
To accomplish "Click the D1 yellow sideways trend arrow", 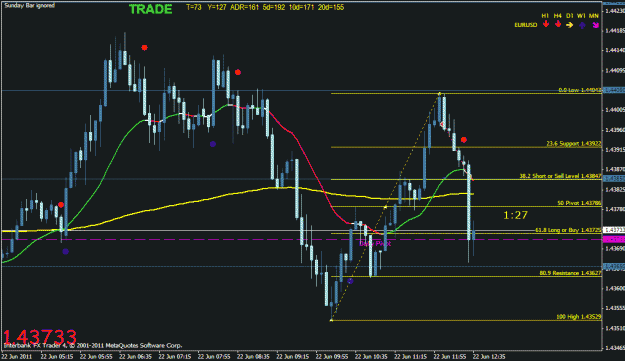I will click(570, 25).
